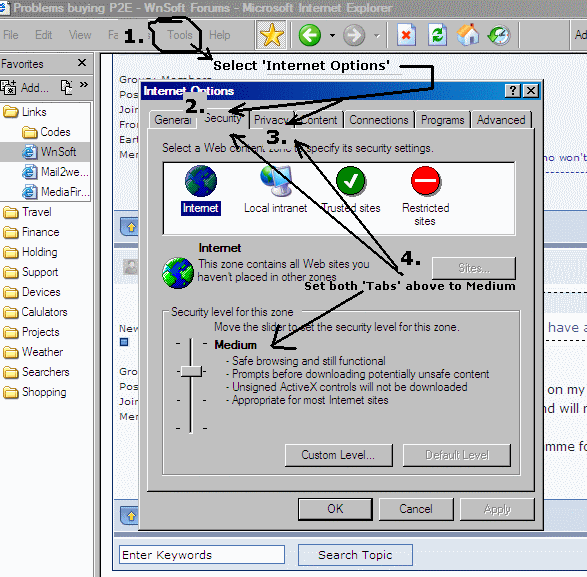Click the Enter Keywords search field
This screenshot has width=587, height=577.
click(x=202, y=555)
